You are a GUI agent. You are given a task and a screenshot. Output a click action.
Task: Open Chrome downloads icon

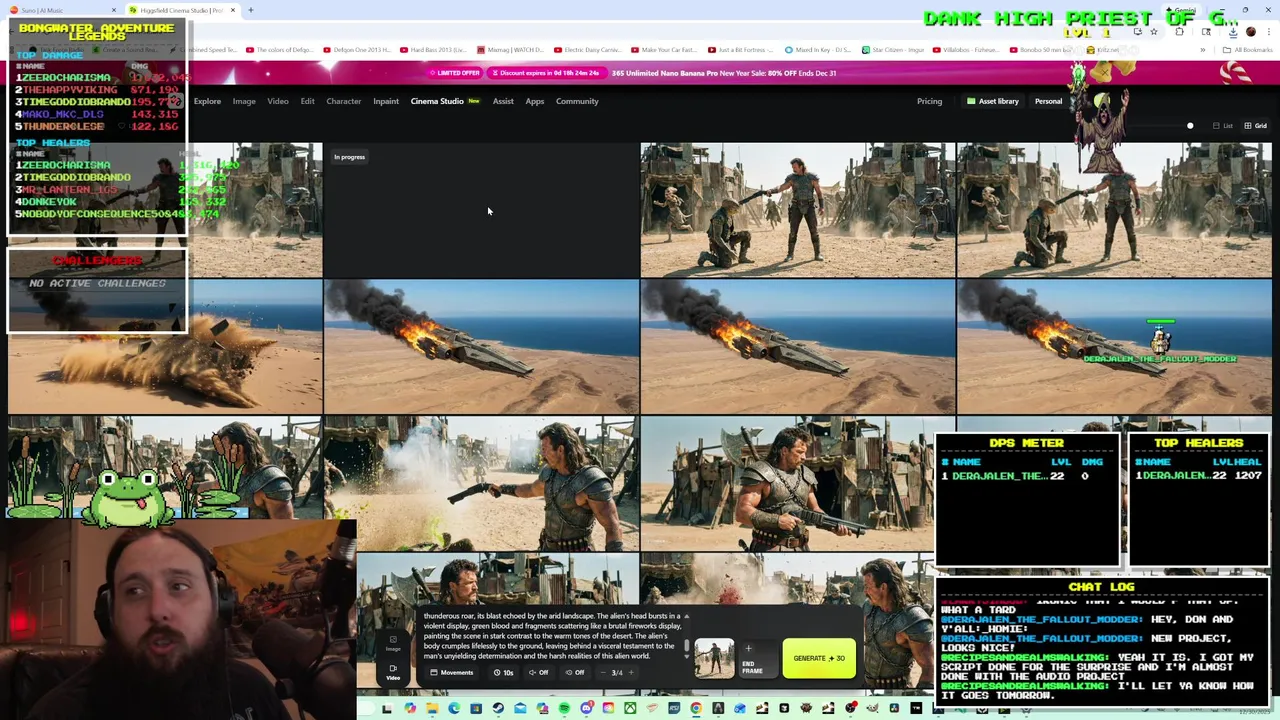pyautogui.click(x=1233, y=32)
